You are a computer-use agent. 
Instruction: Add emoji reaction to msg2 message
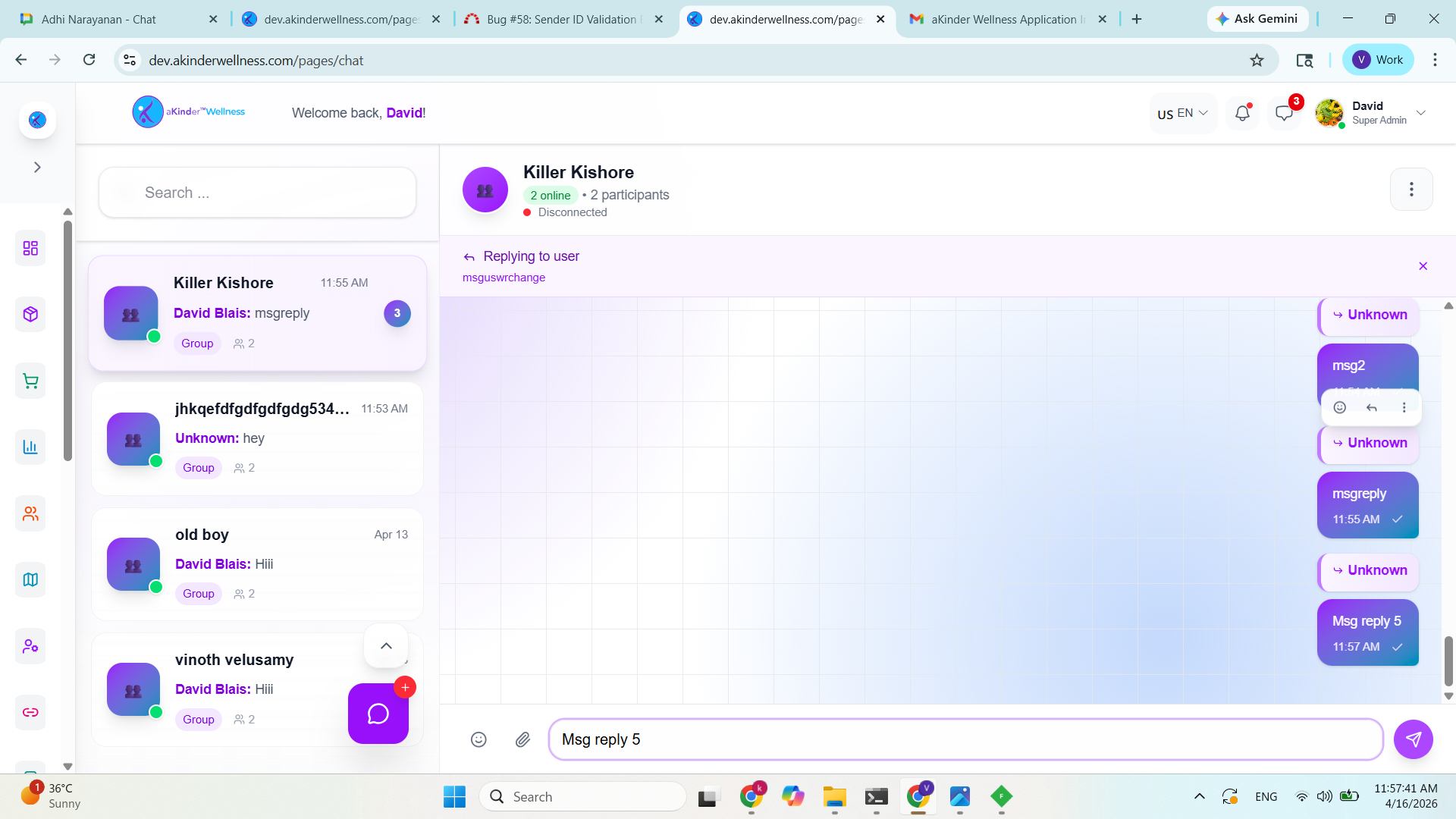[1340, 408]
